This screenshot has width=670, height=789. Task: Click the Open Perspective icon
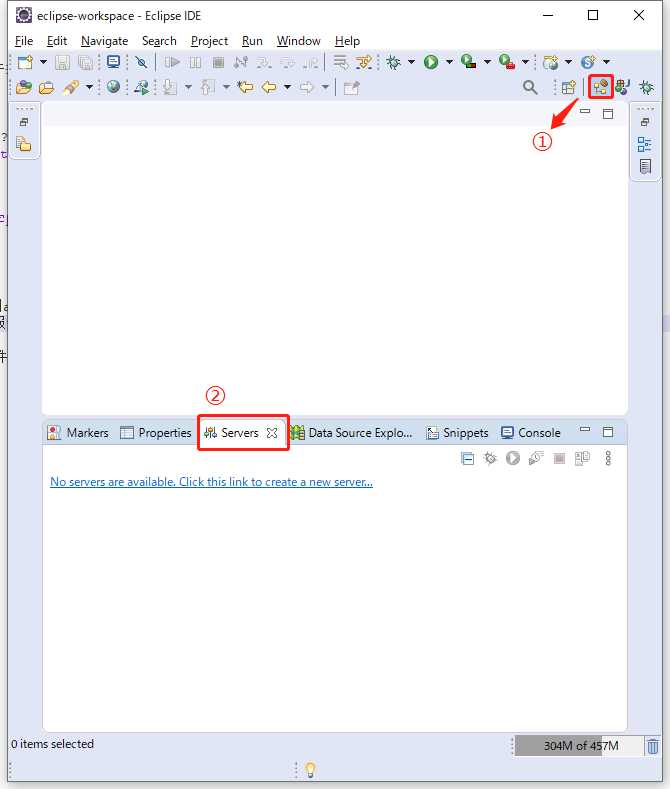point(568,88)
